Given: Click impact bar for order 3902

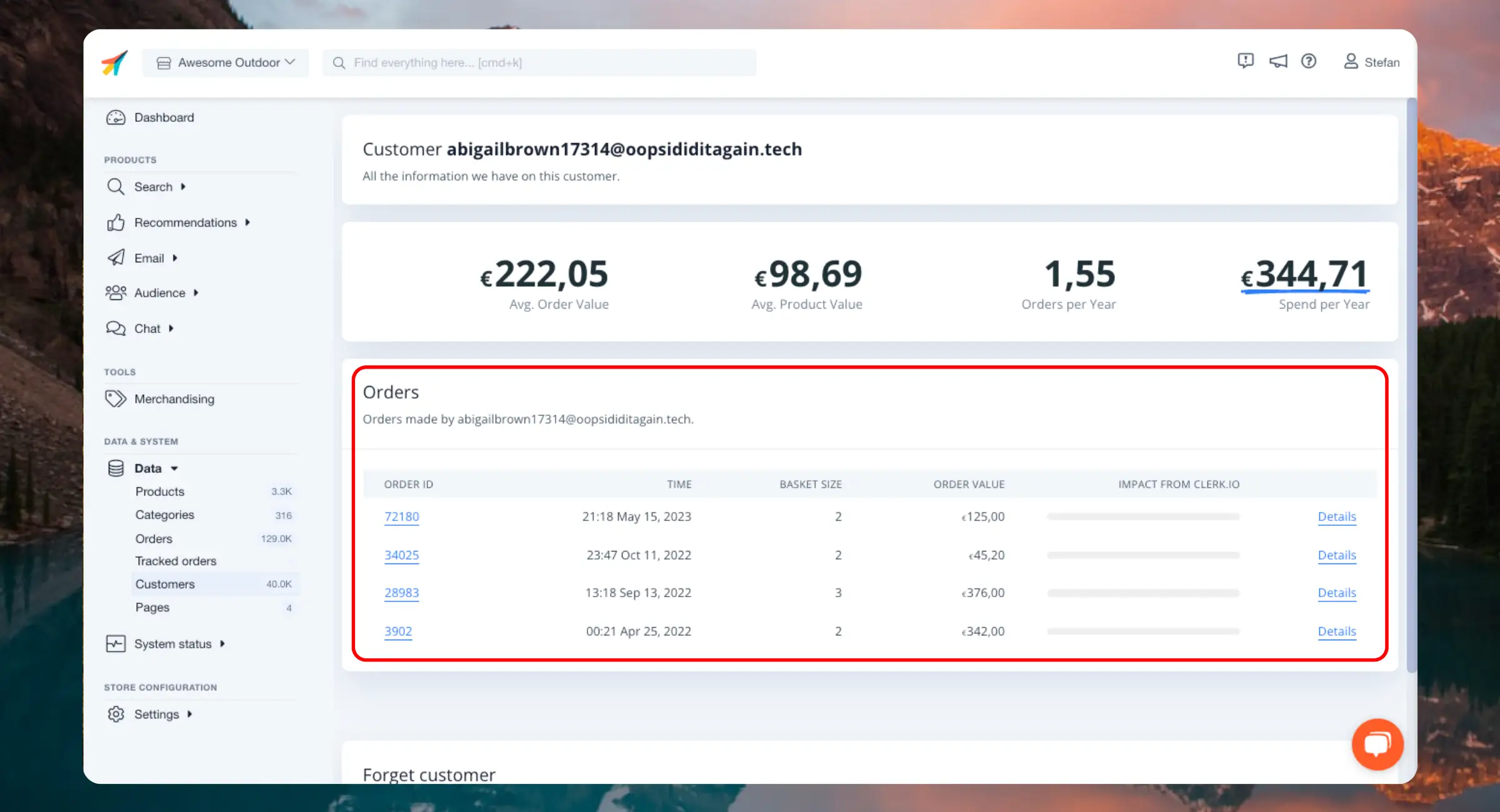Looking at the screenshot, I should point(1143,631).
